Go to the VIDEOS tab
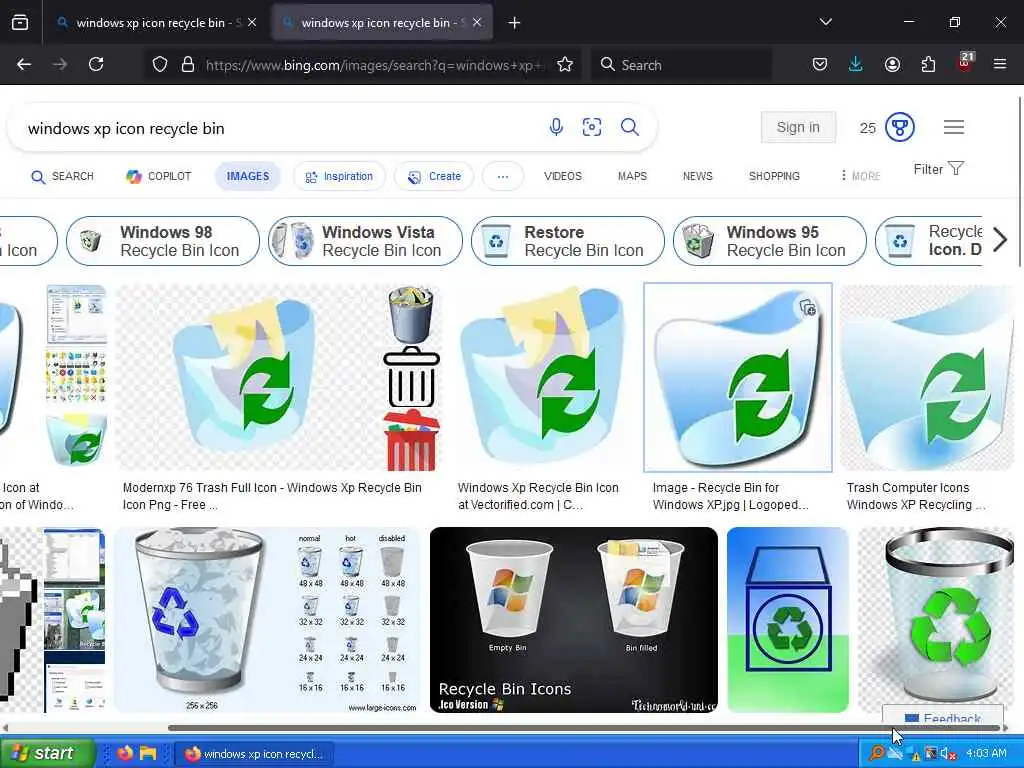The height and width of the screenshot is (768, 1024). point(562,176)
